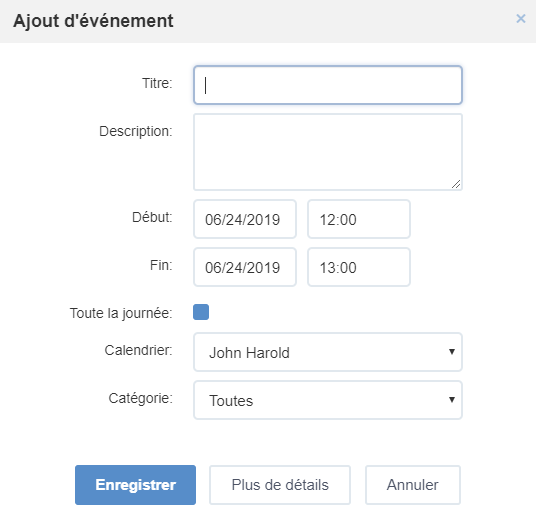This screenshot has width=536, height=518.
Task: Expand the Calendrier dropdown showing John Harold
Action: click(x=328, y=352)
